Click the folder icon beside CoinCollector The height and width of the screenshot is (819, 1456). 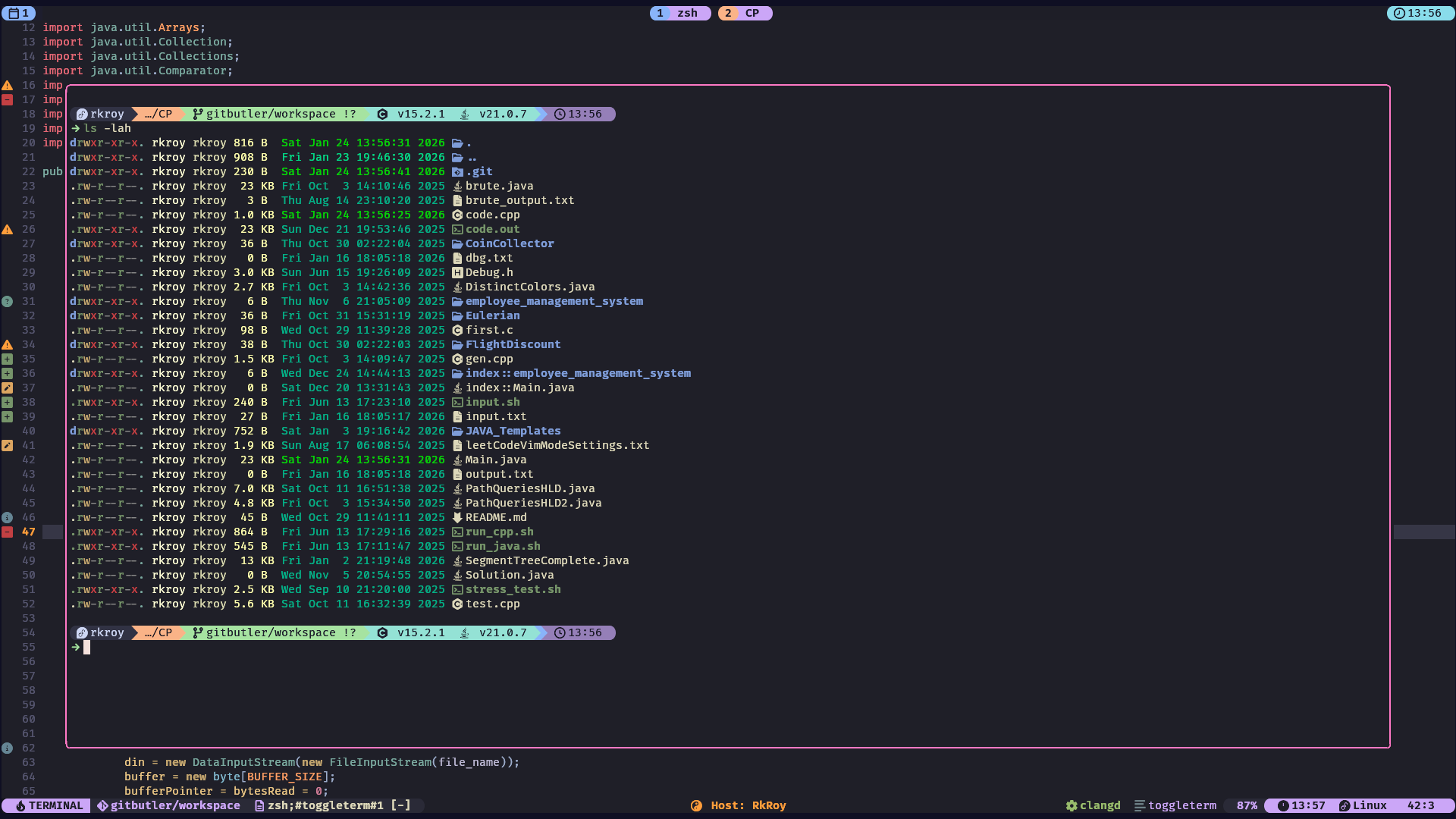tap(457, 244)
